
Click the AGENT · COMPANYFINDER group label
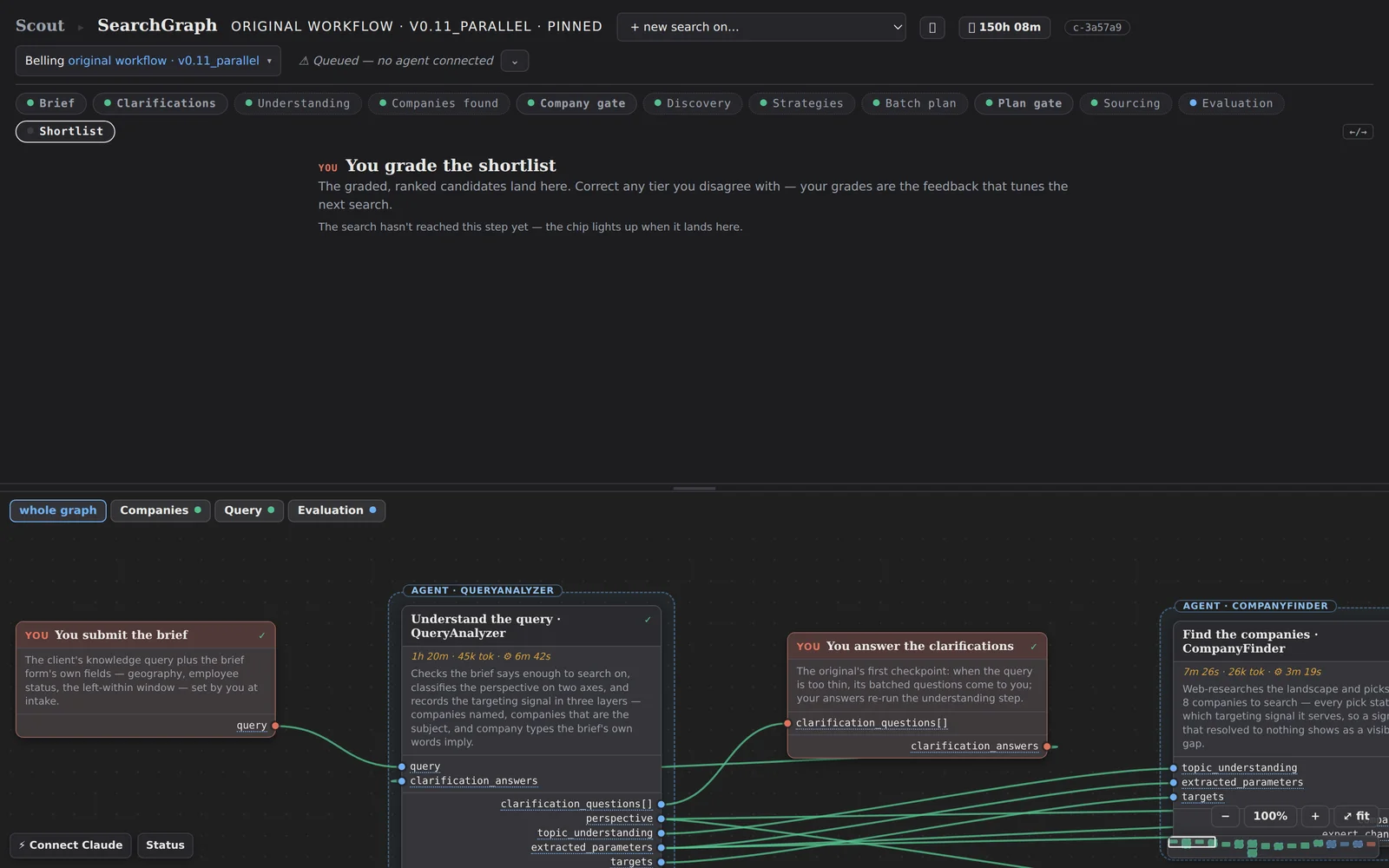click(x=1255, y=606)
